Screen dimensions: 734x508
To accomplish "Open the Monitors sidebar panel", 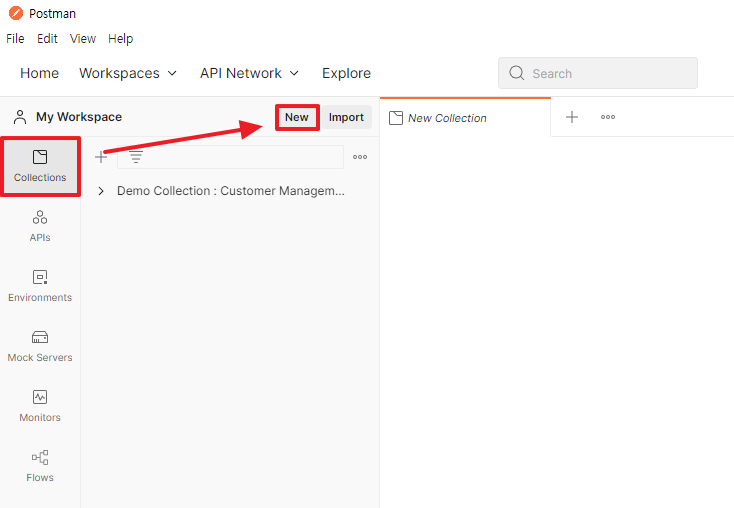I will click(40, 406).
